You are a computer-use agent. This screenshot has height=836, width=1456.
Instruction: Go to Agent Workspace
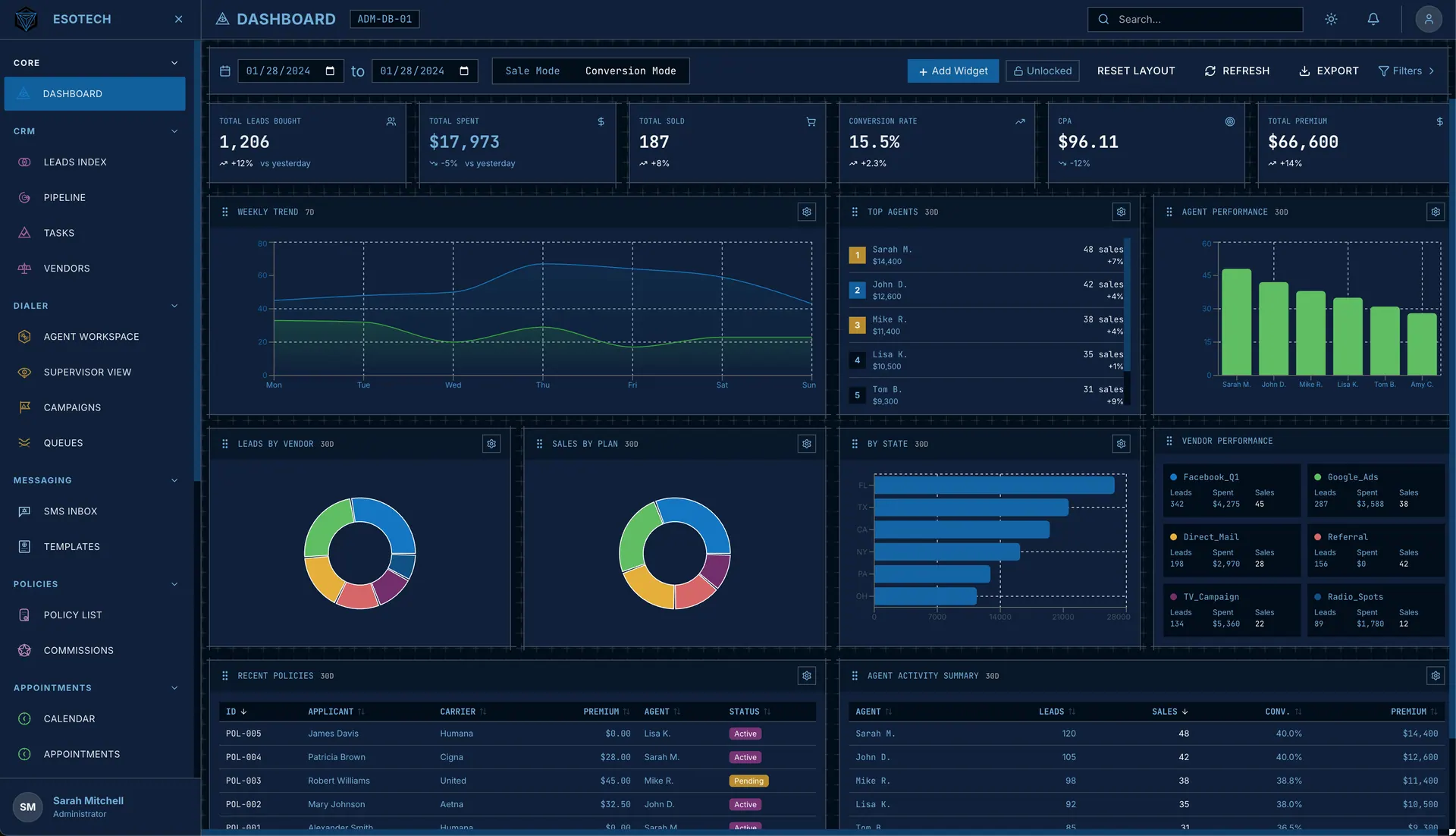(x=95, y=337)
